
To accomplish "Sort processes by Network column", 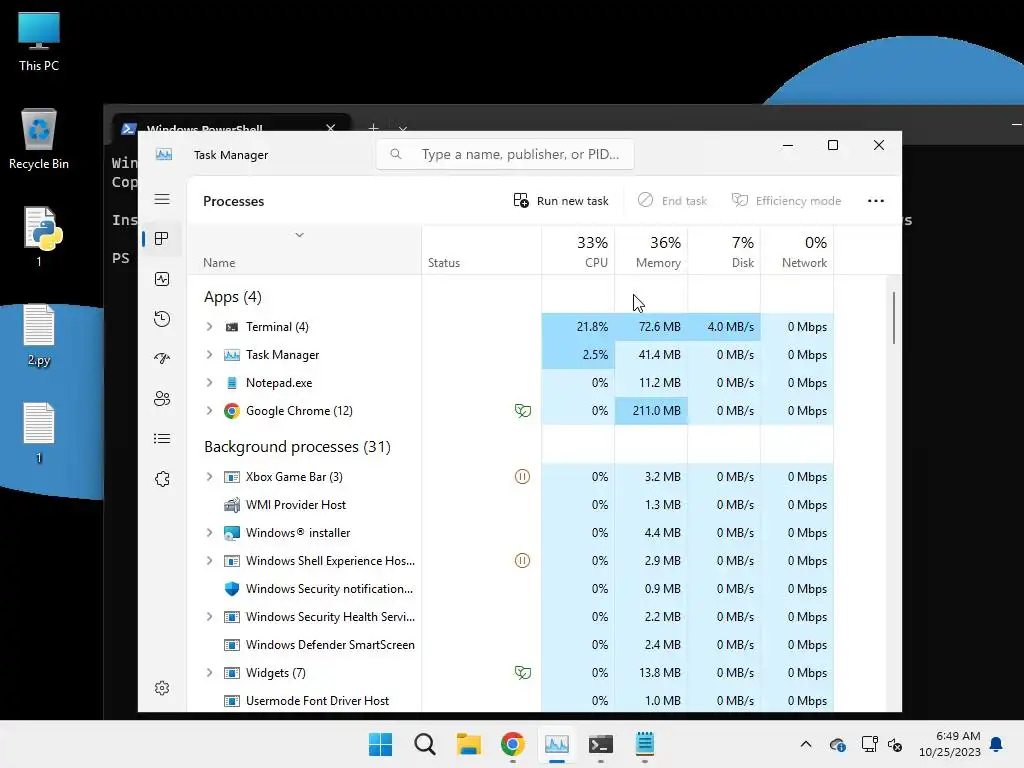I will 798,251.
